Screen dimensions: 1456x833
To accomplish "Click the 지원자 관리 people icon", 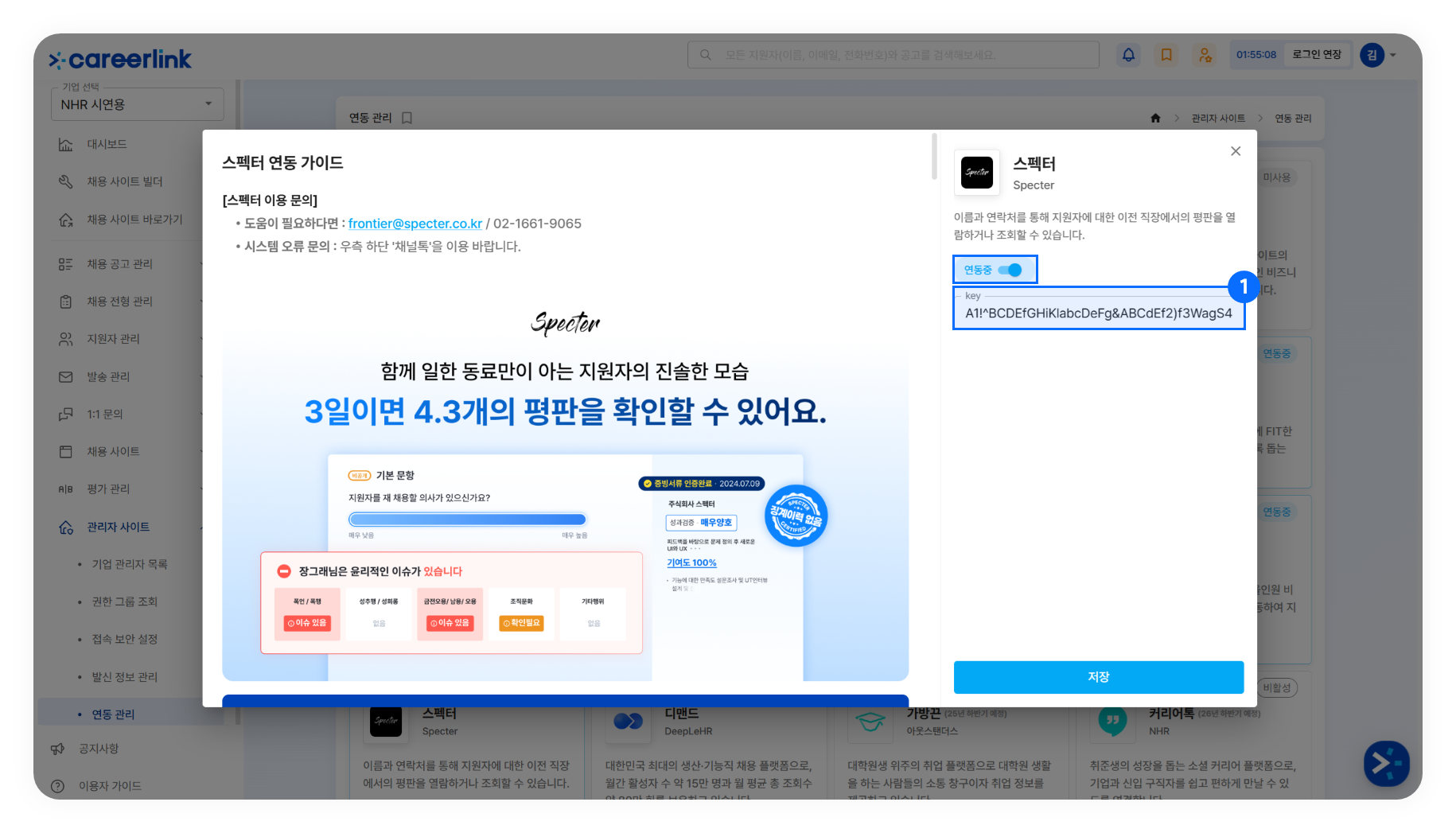I will click(x=66, y=339).
